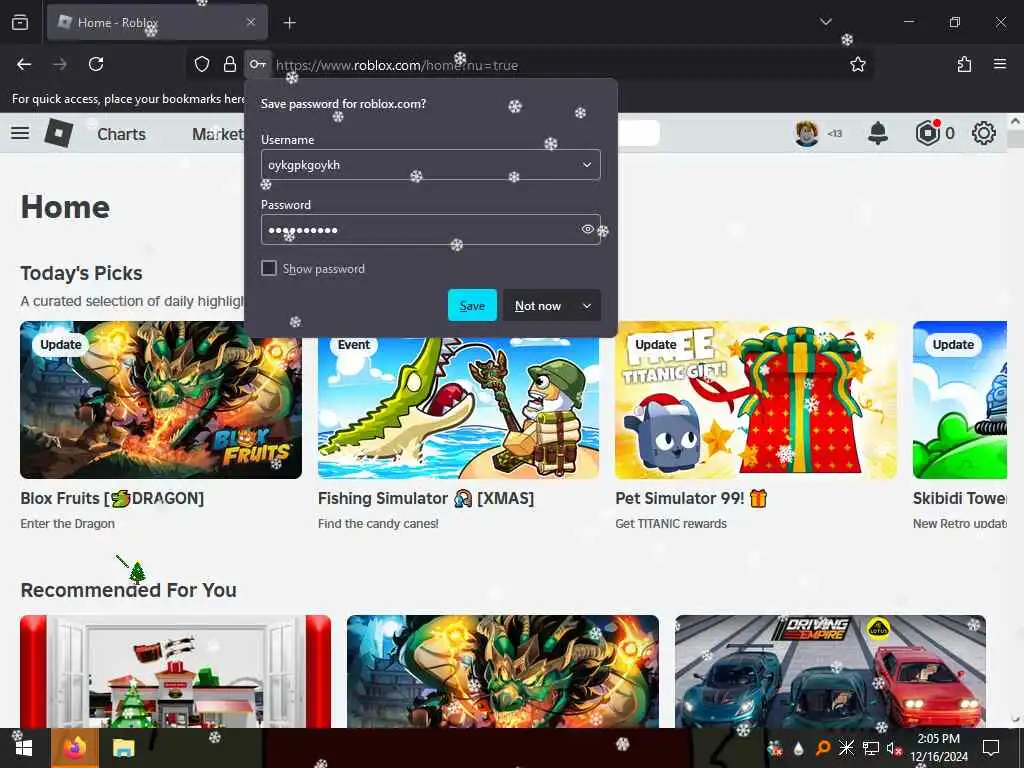Open Roblox notifications bell
Image resolution: width=1024 pixels, height=768 pixels.
point(878,133)
